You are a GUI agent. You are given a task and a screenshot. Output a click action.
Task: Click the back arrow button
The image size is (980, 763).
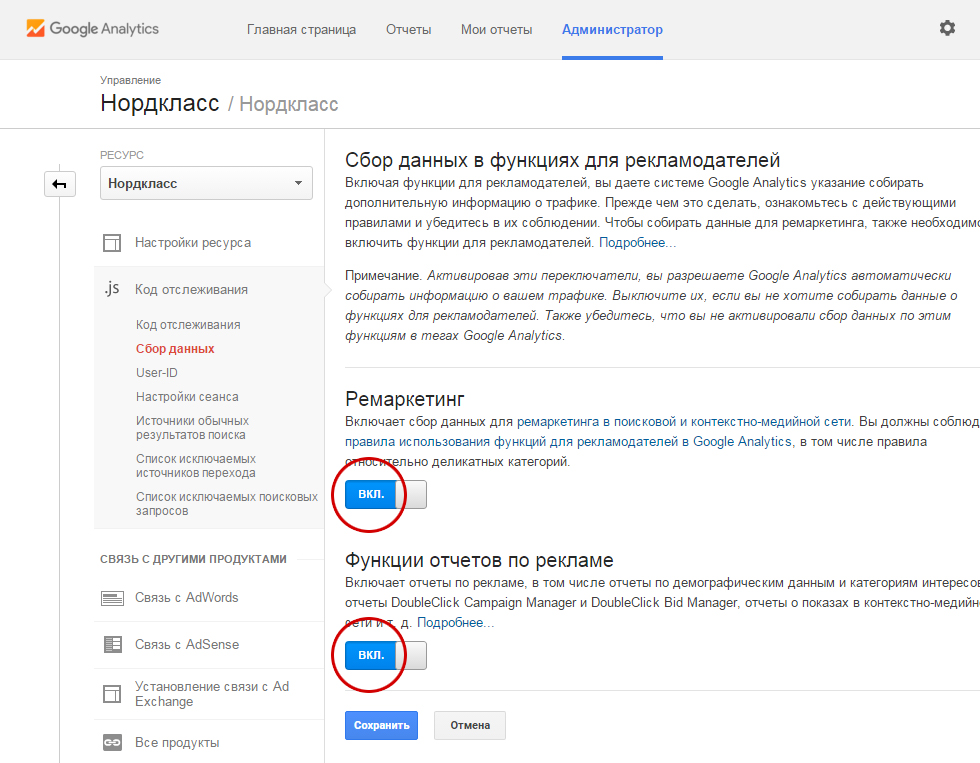(60, 184)
